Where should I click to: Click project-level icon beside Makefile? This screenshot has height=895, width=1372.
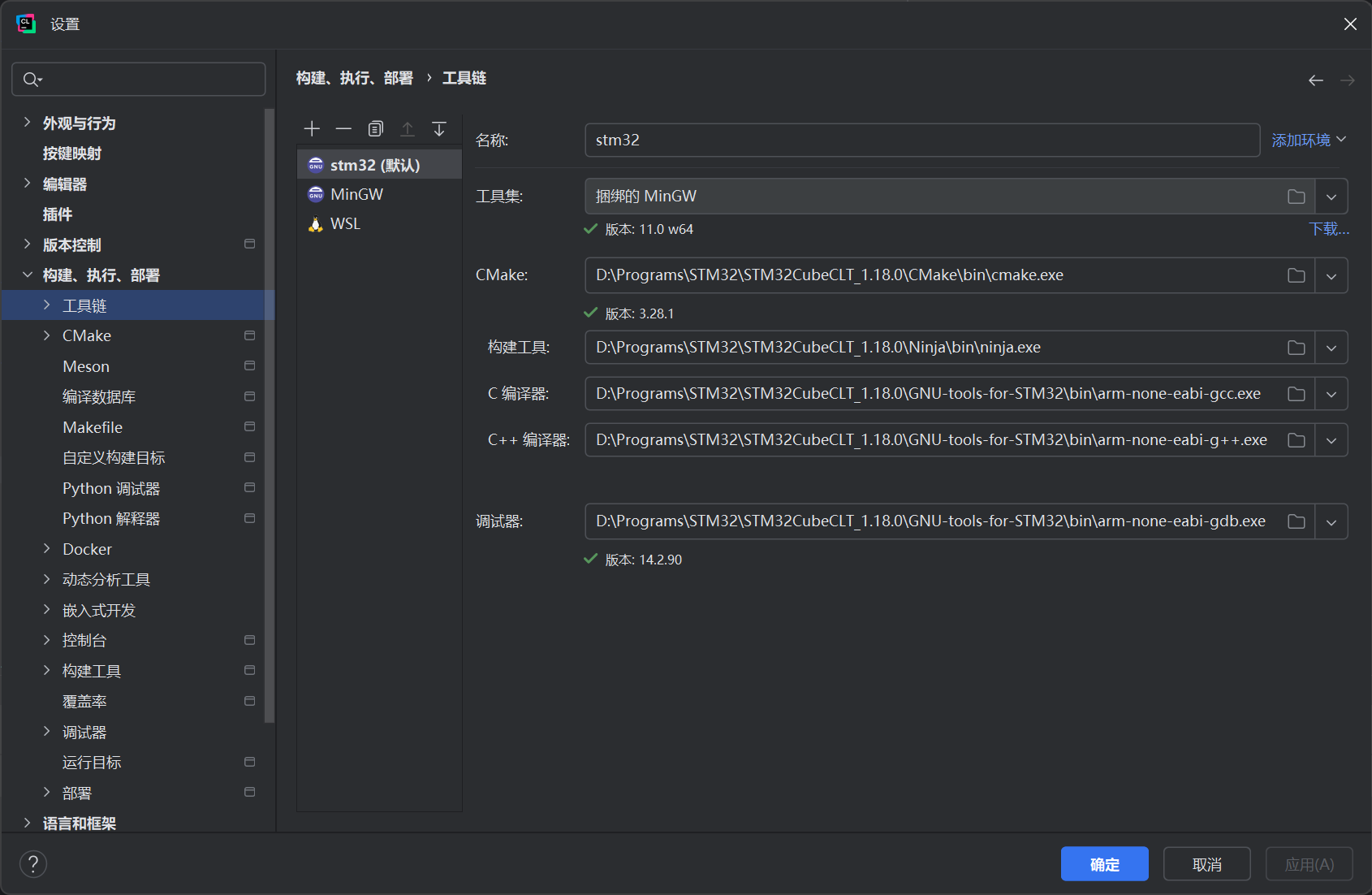point(249,426)
